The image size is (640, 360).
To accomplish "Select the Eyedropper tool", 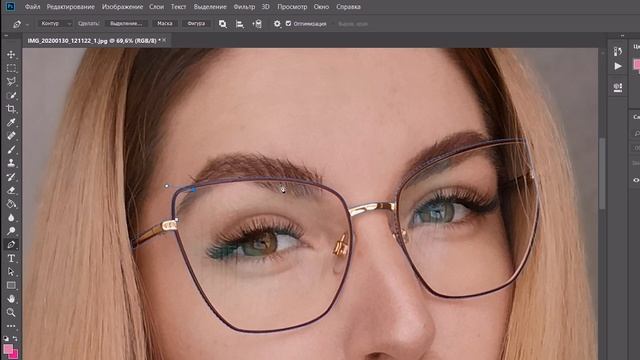I will coord(11,122).
